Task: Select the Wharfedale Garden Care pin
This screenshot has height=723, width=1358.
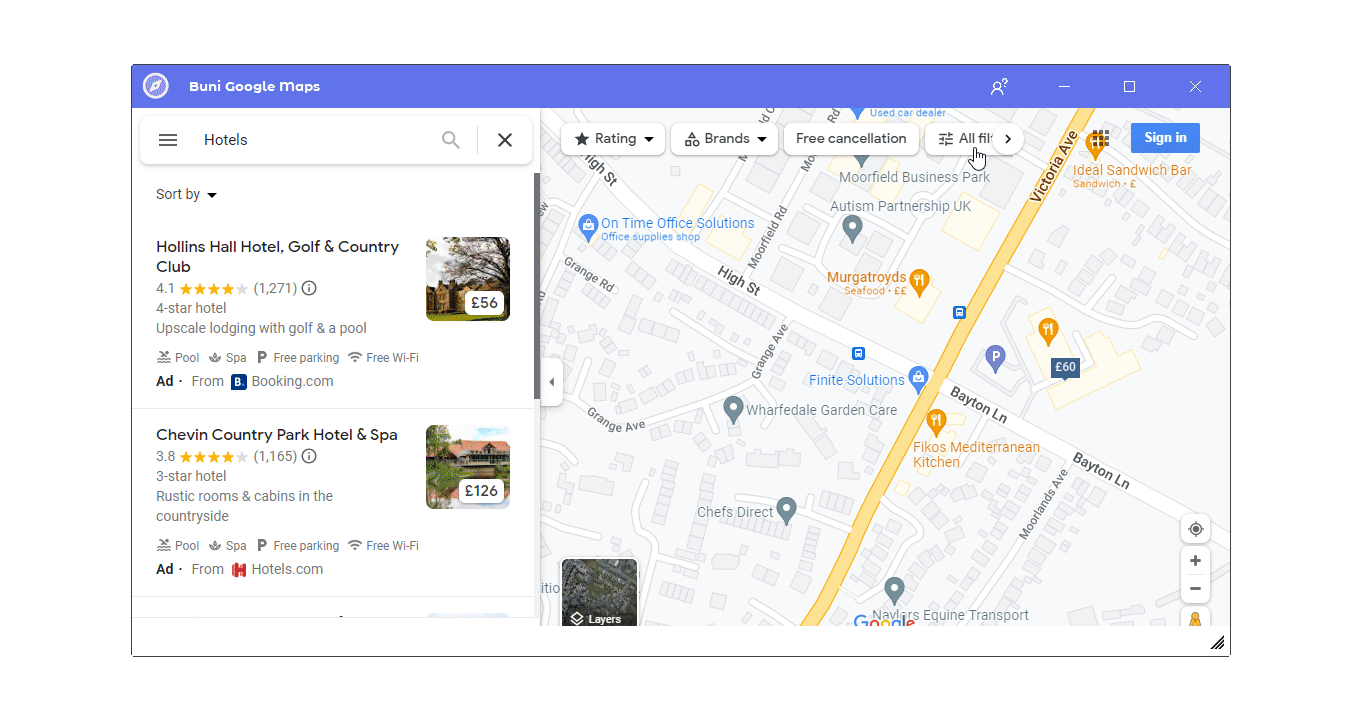Action: pyautogui.click(x=733, y=409)
